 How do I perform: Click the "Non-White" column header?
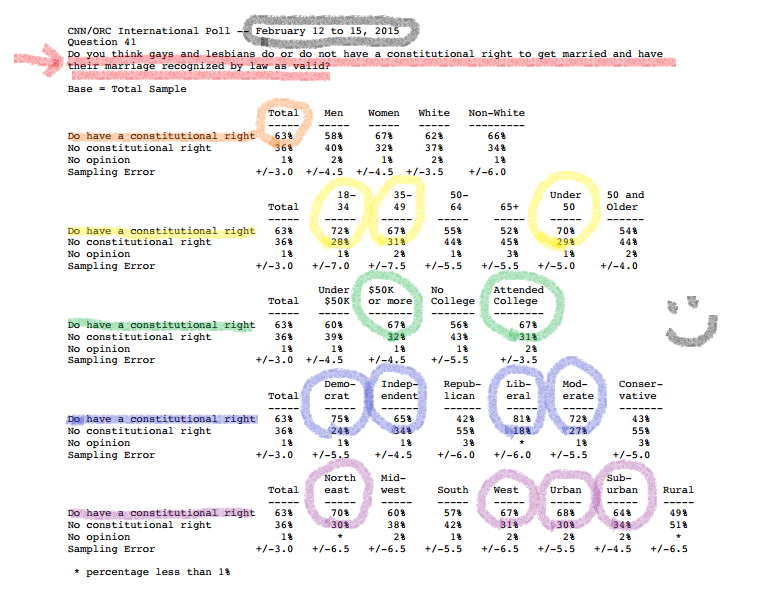(496, 113)
